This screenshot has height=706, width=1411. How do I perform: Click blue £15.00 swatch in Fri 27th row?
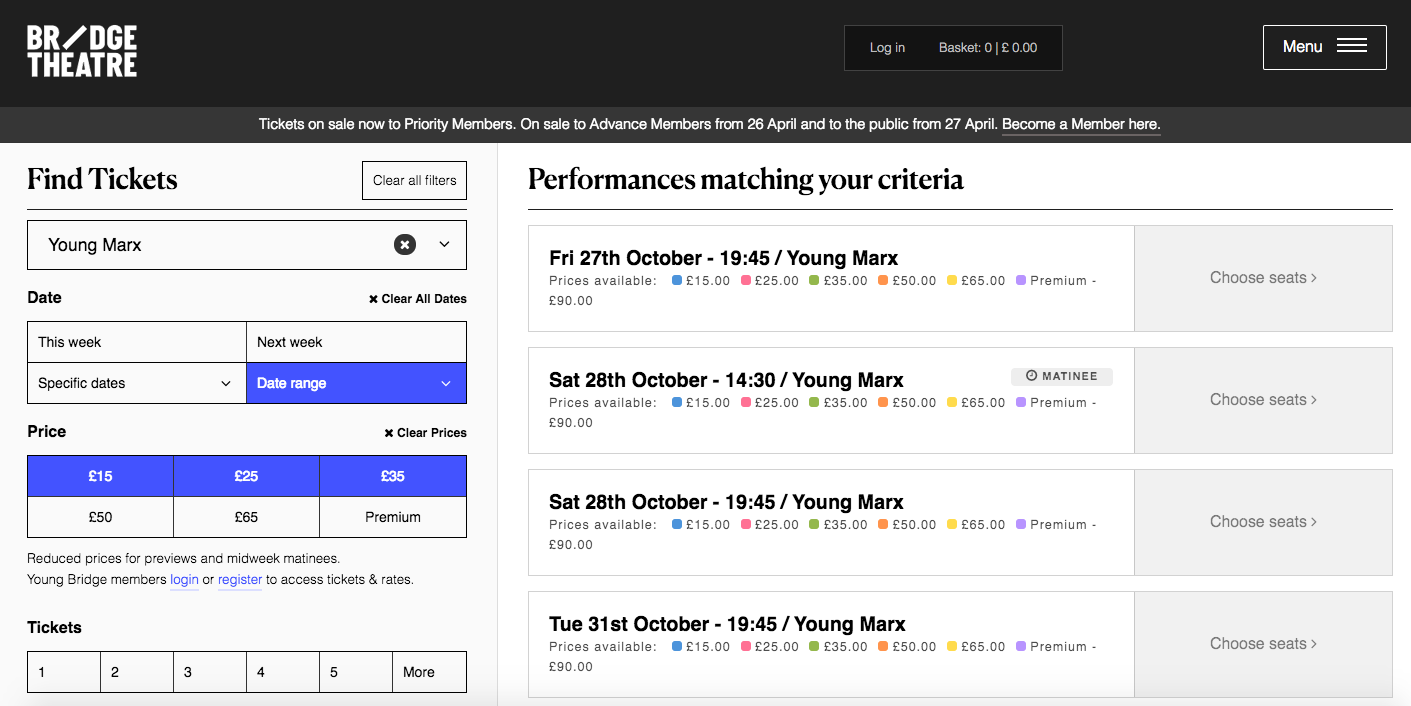[677, 281]
